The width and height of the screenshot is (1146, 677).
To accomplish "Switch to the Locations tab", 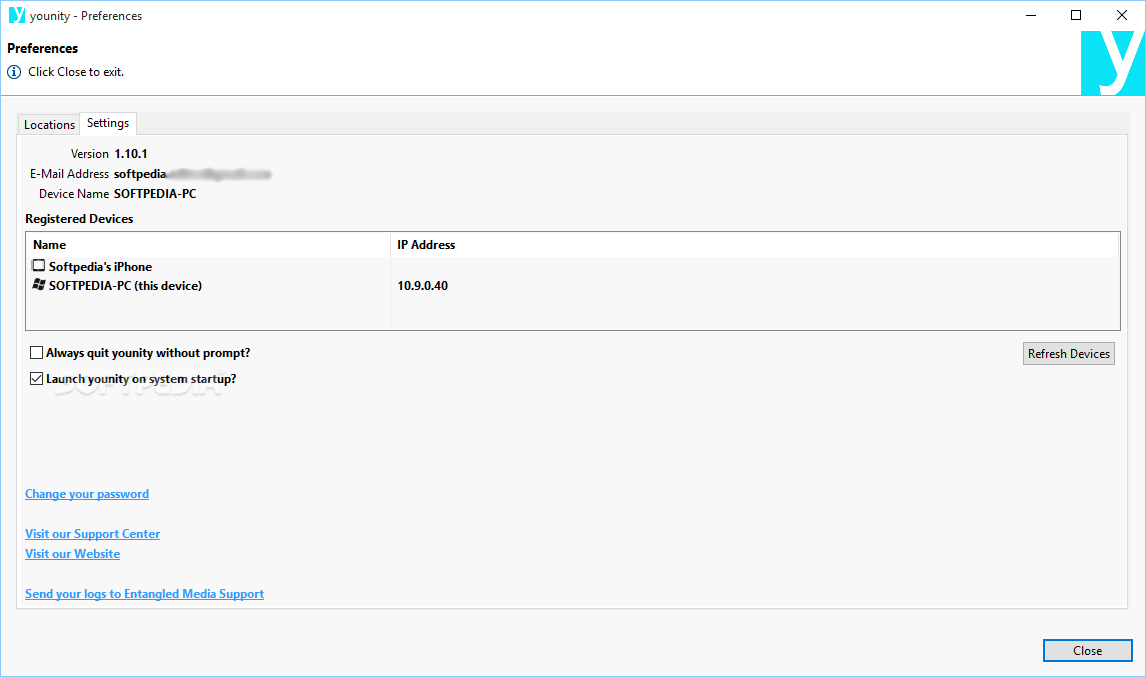I will (49, 124).
